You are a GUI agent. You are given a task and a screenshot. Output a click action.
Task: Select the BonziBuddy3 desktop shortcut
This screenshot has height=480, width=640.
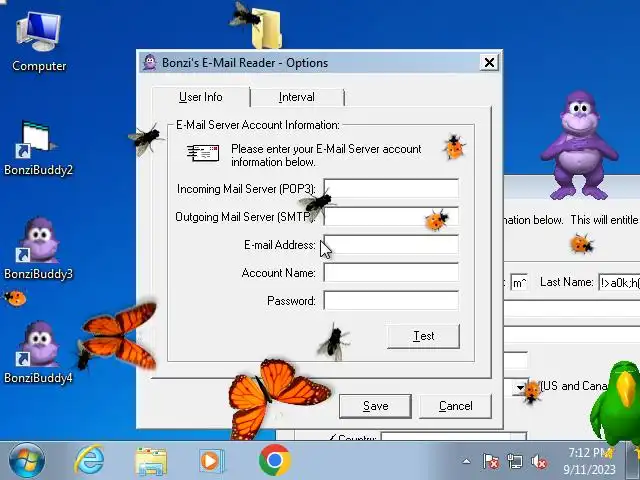coord(38,248)
